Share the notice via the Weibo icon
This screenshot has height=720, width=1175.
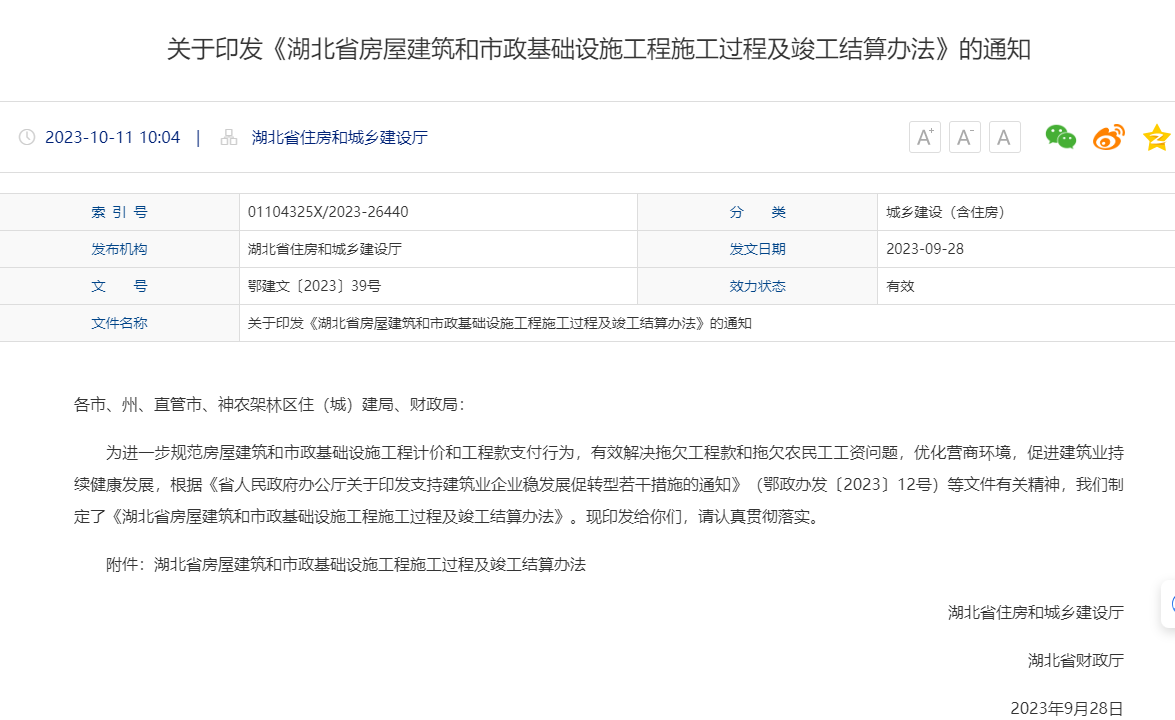[x=1108, y=137]
